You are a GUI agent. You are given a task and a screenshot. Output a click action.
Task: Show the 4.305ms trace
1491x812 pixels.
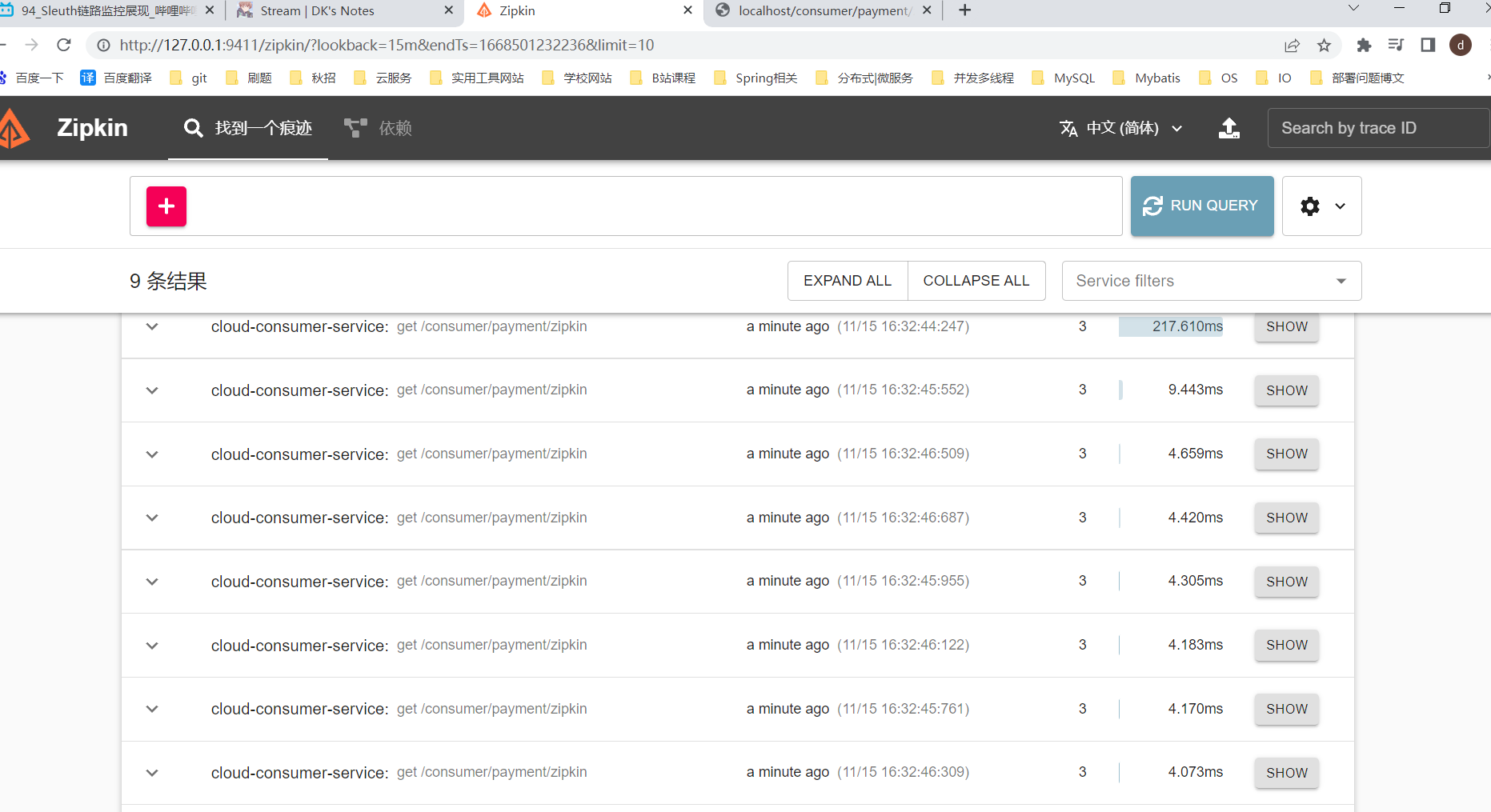(x=1287, y=582)
